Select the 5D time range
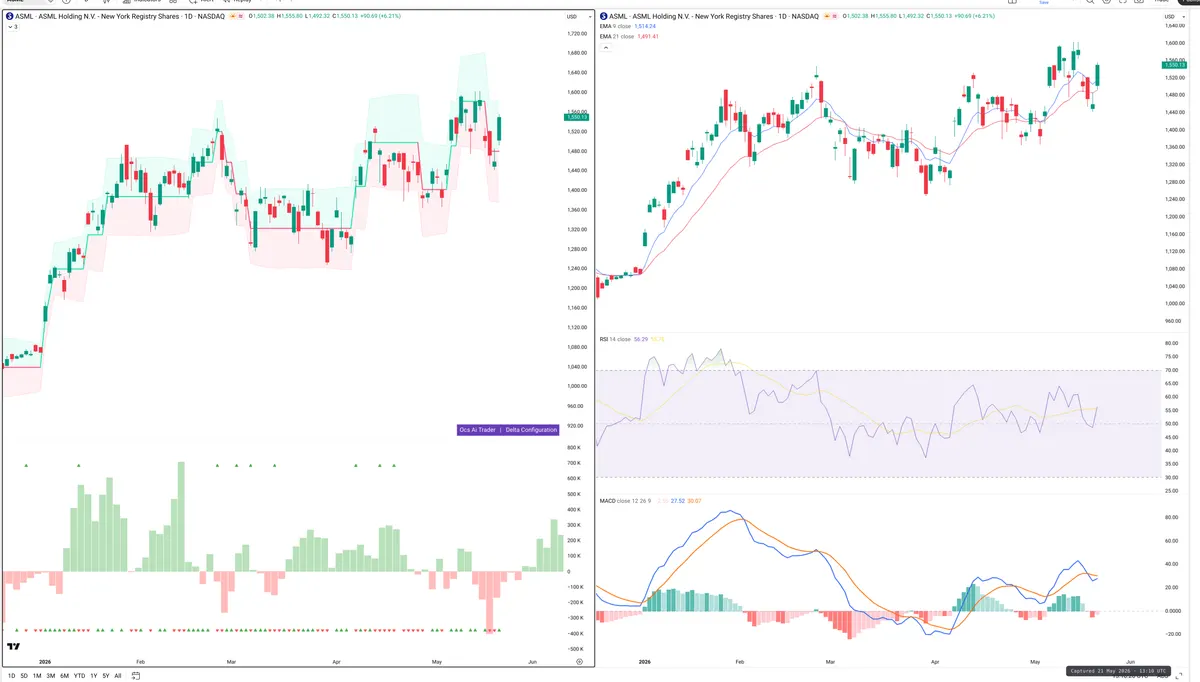The width and height of the screenshot is (1200, 682). pyautogui.click(x=24, y=676)
